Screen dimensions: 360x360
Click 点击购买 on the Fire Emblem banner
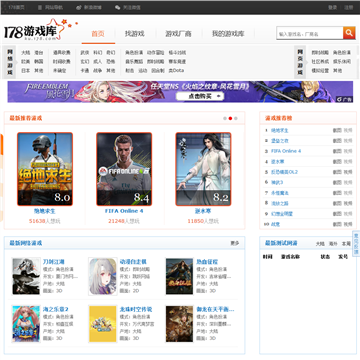pyautogui.click(x=200, y=96)
